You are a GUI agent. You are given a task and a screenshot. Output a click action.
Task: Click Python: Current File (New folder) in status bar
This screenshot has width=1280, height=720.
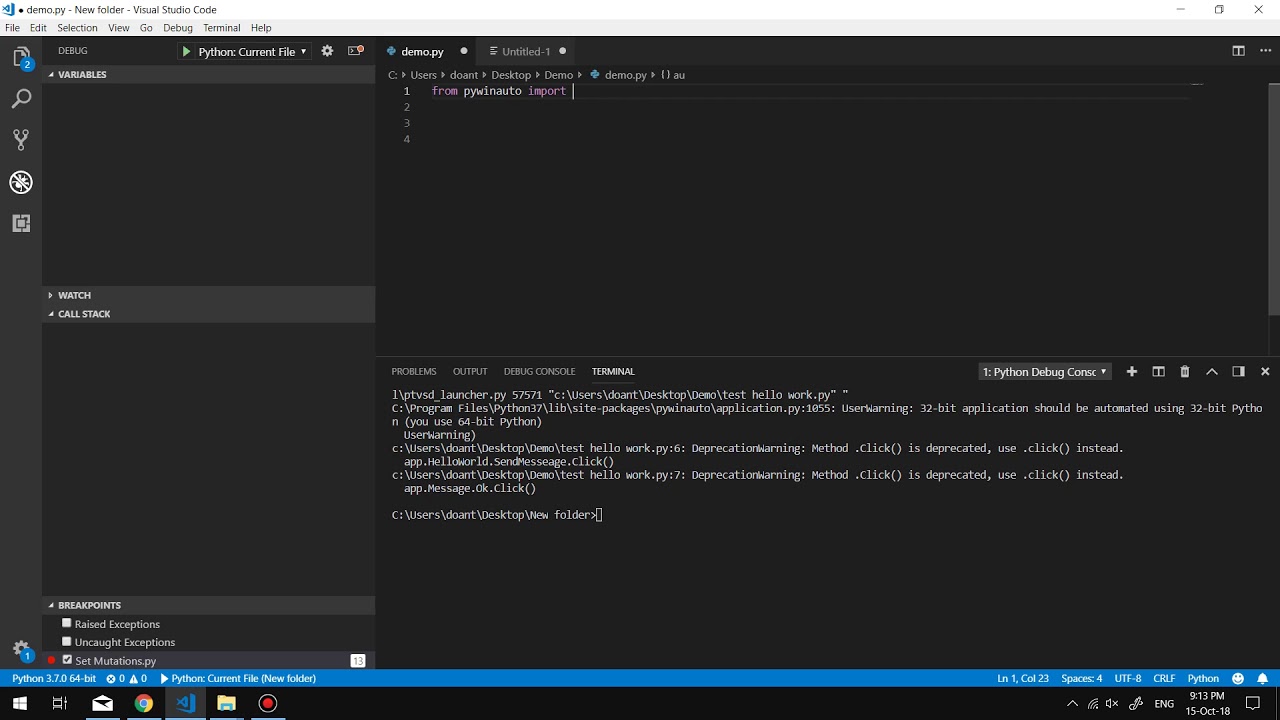tap(238, 678)
